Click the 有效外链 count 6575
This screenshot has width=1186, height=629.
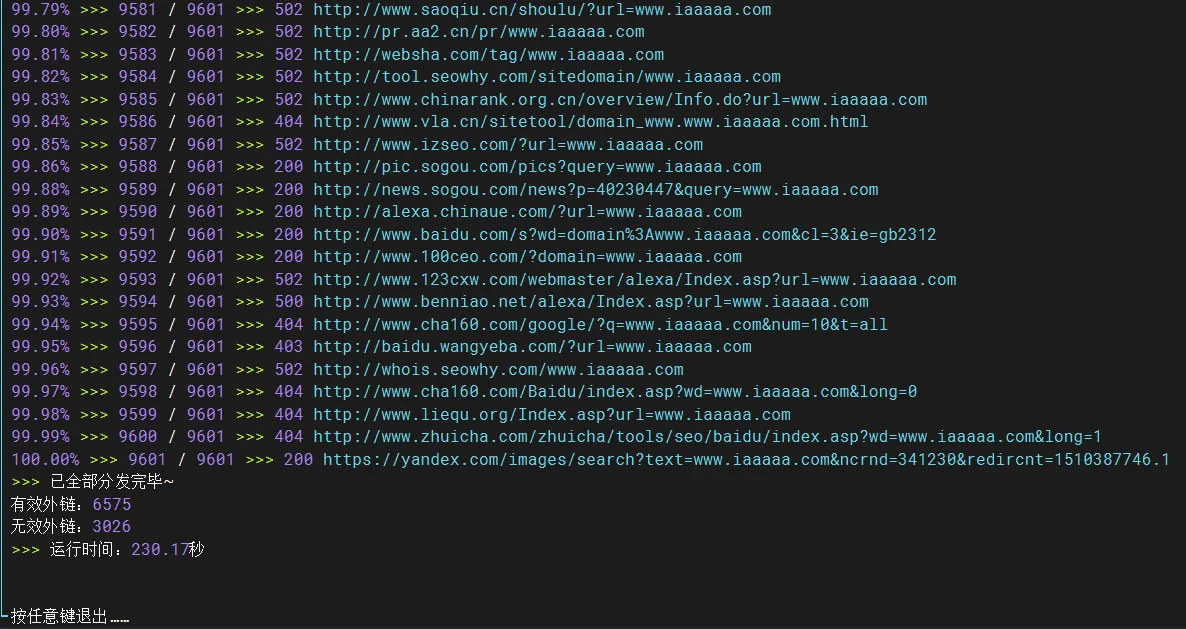112,504
